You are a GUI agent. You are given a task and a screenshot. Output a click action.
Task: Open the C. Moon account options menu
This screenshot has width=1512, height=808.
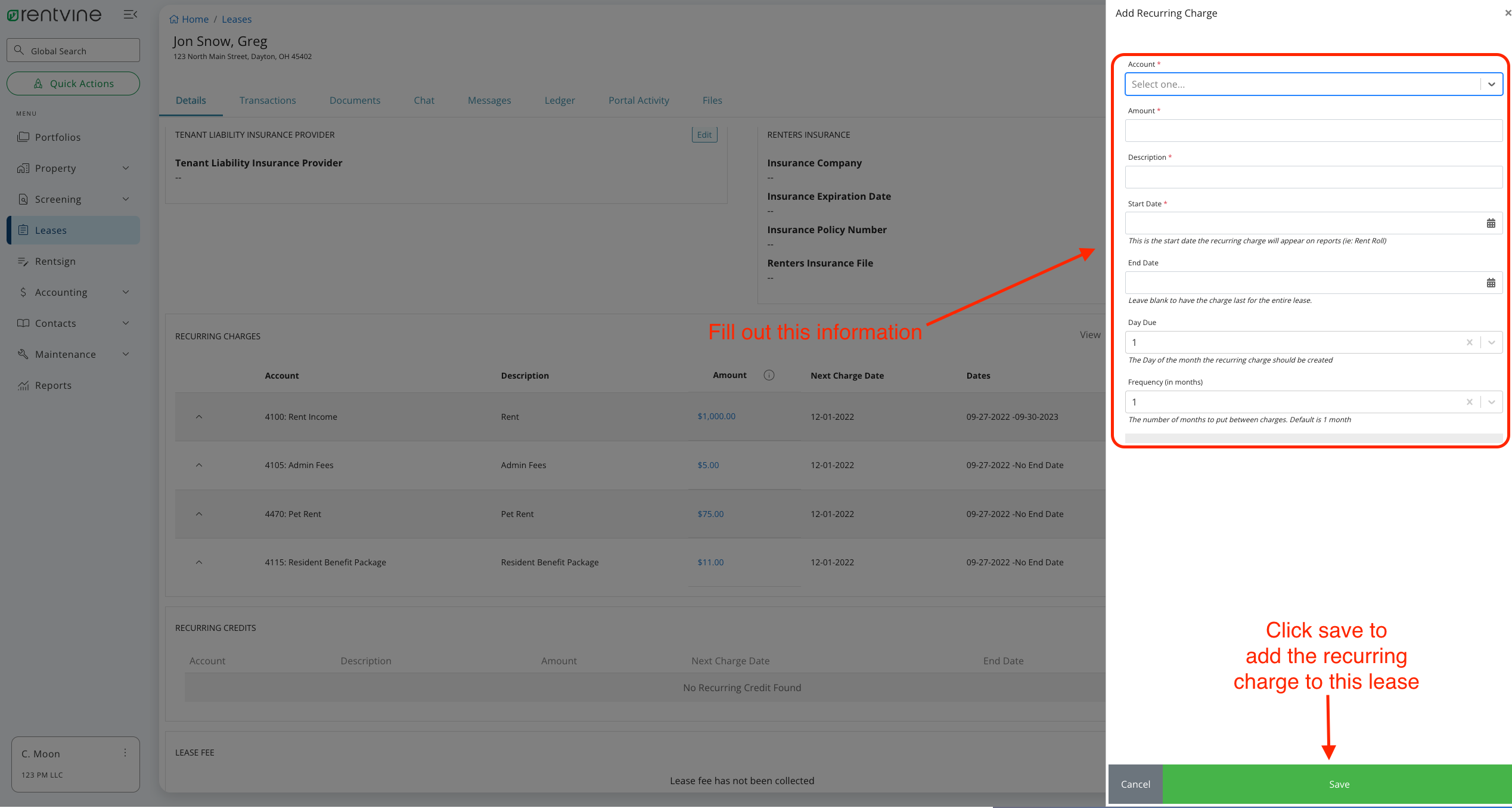[x=125, y=753]
